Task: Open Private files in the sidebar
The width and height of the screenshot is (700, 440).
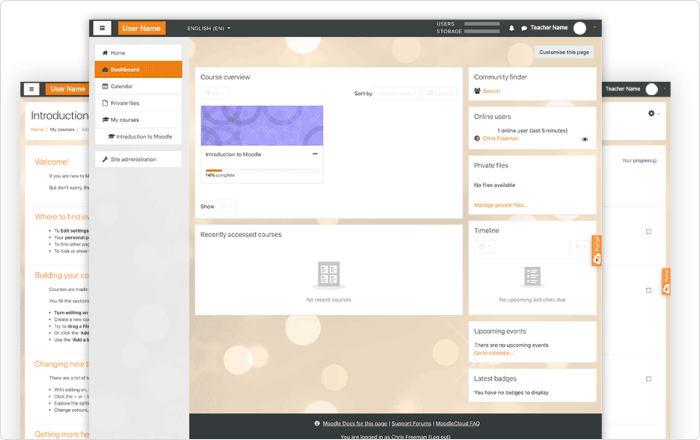Action: tap(138, 103)
